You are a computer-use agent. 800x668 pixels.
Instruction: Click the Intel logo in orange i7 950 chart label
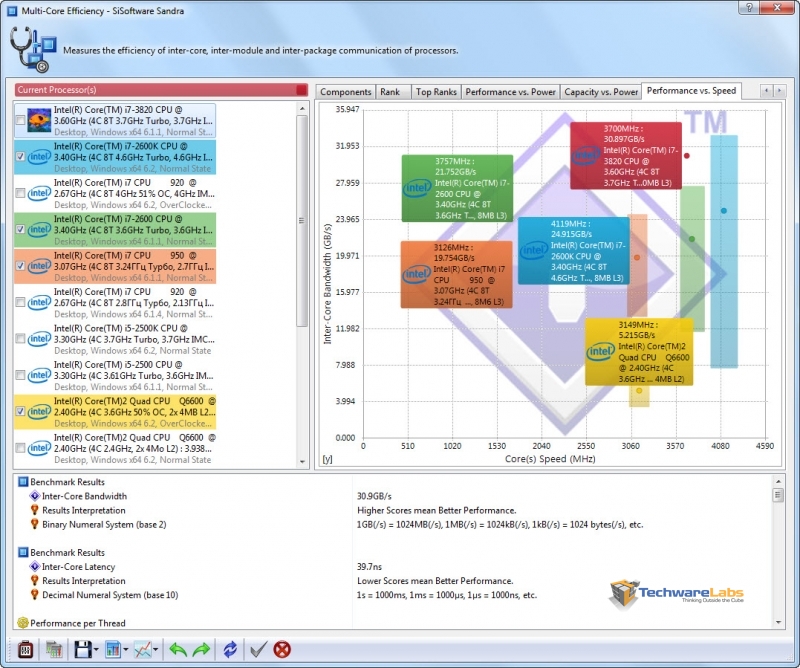tap(416, 275)
